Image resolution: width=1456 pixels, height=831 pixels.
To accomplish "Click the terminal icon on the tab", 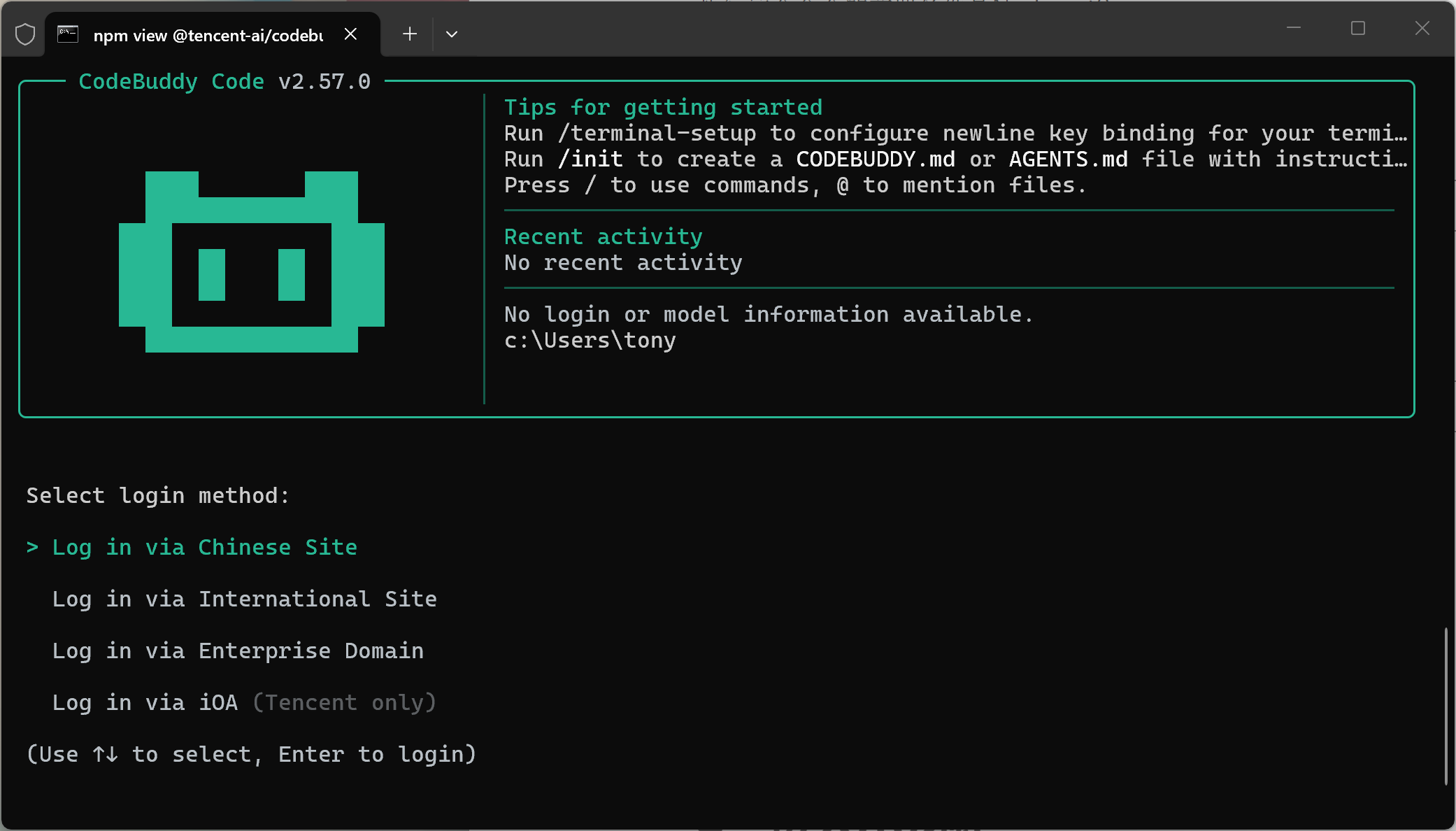I will [68, 34].
